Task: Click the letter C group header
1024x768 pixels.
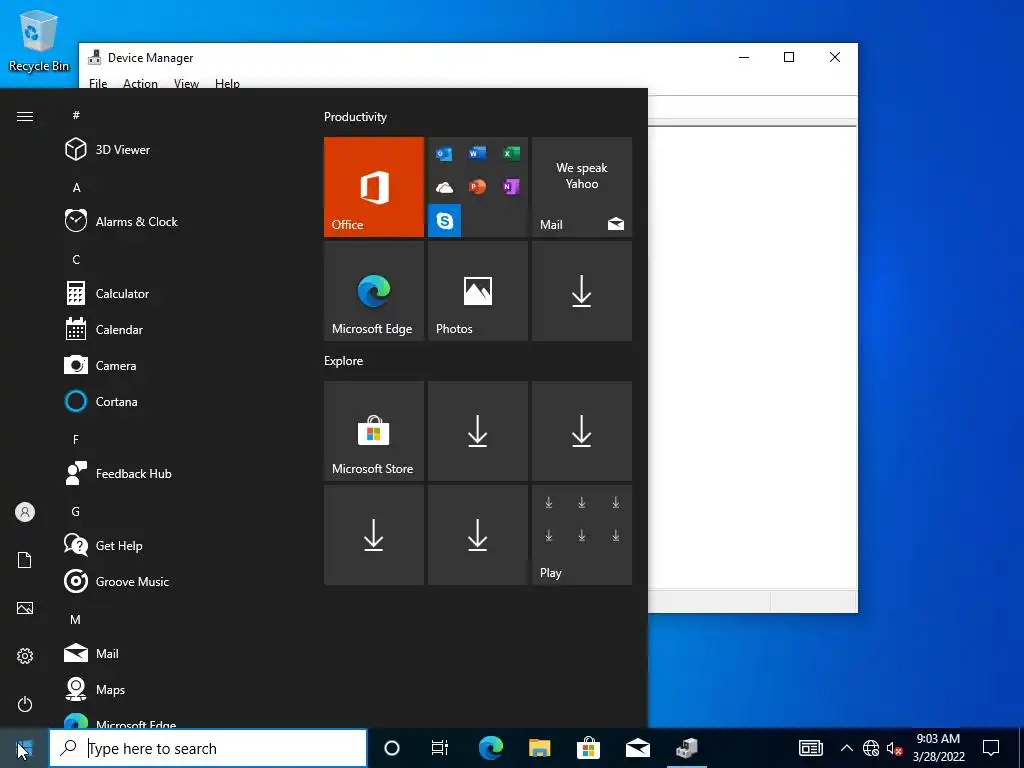Action: [76, 259]
